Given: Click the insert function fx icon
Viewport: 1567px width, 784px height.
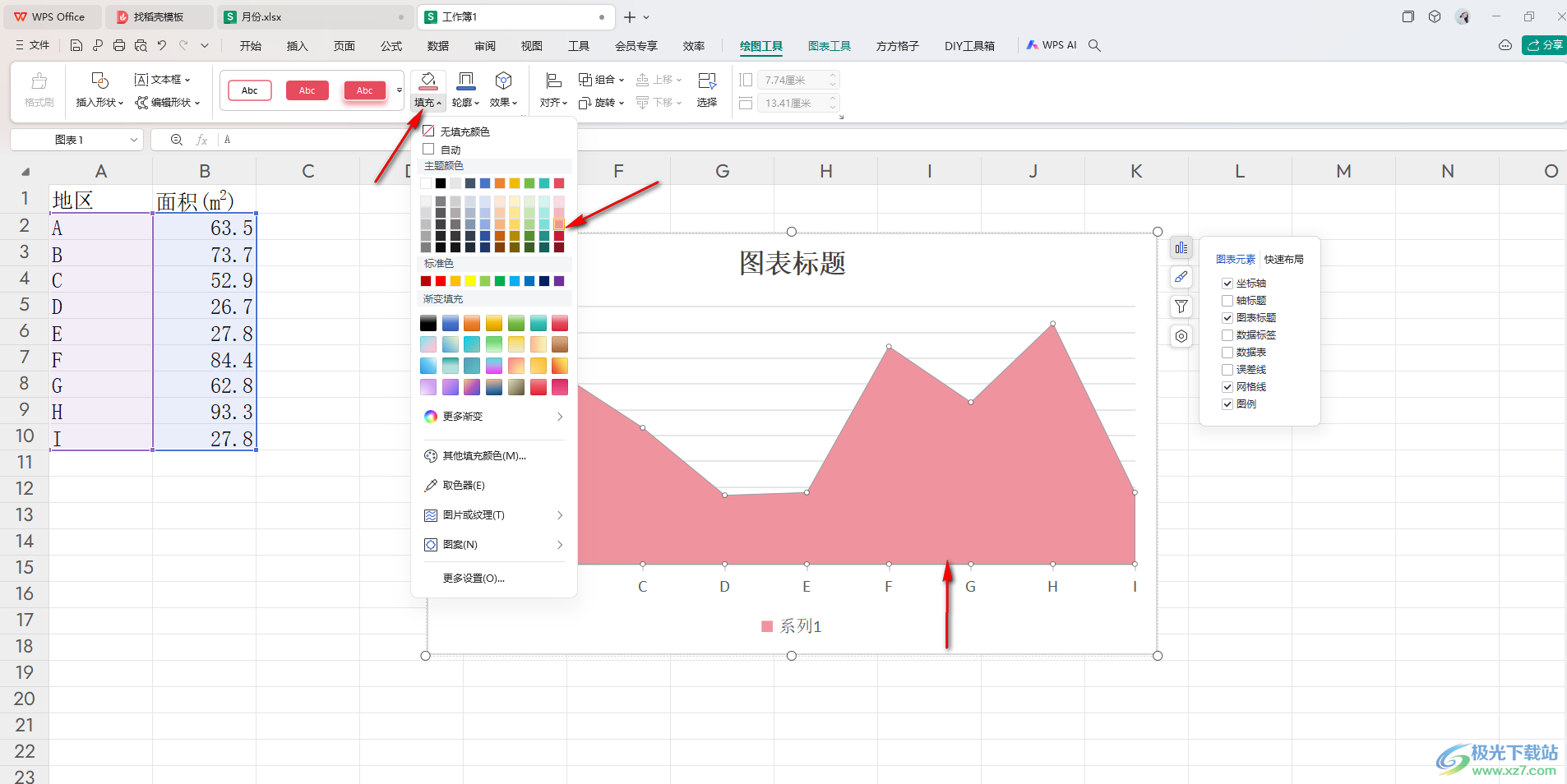Looking at the screenshot, I should point(201,140).
